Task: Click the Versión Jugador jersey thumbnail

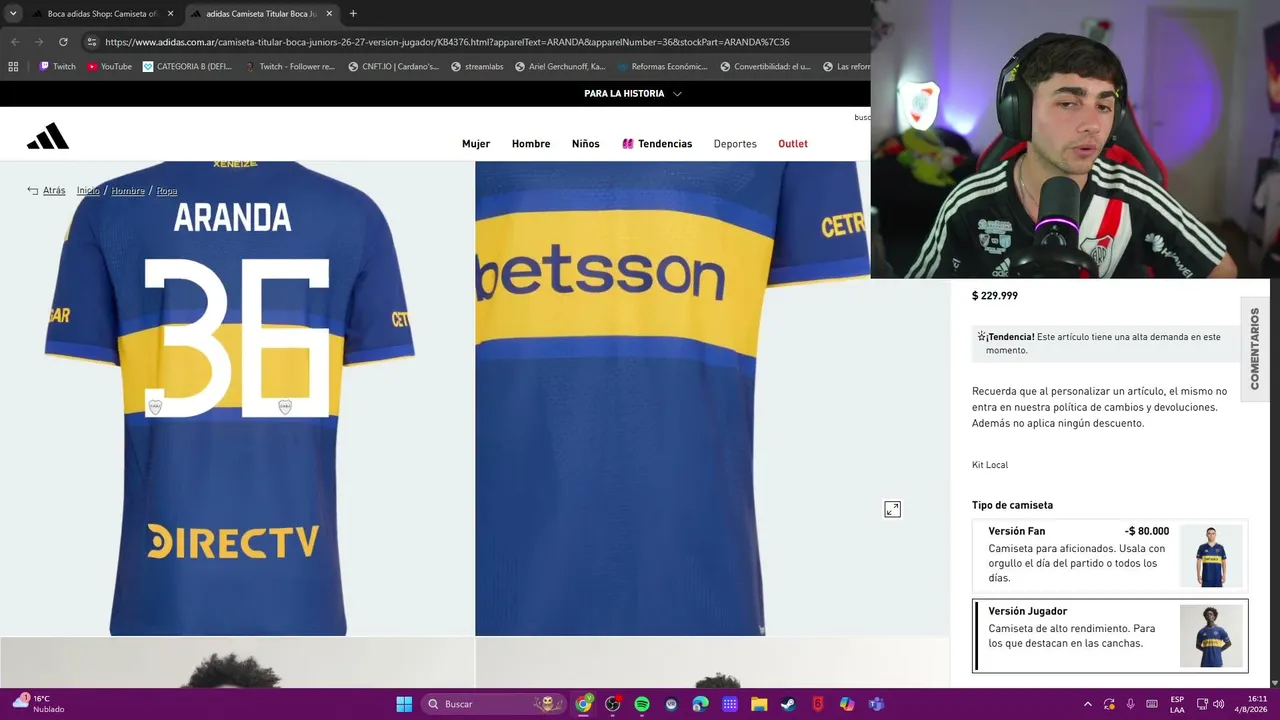Action: click(x=1211, y=636)
